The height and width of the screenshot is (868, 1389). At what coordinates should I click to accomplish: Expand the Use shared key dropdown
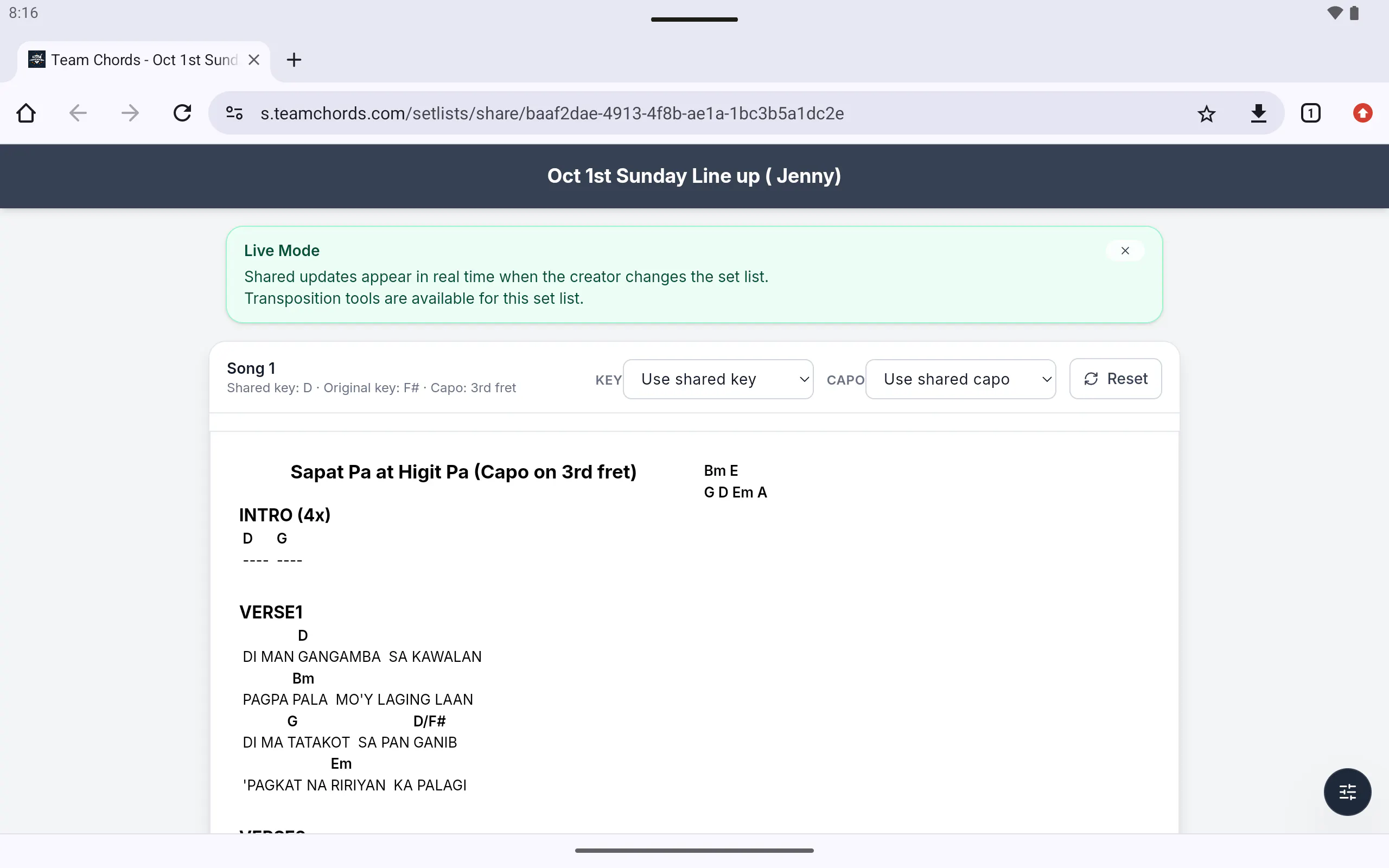coord(718,379)
